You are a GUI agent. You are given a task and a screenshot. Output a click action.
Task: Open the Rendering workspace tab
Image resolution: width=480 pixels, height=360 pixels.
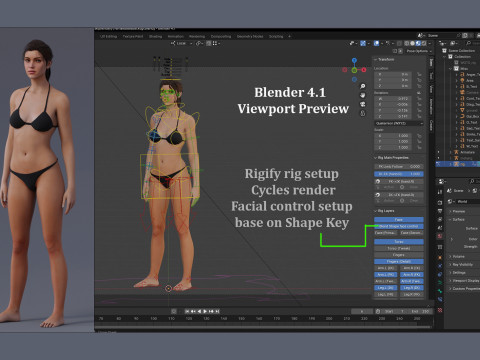(x=197, y=36)
